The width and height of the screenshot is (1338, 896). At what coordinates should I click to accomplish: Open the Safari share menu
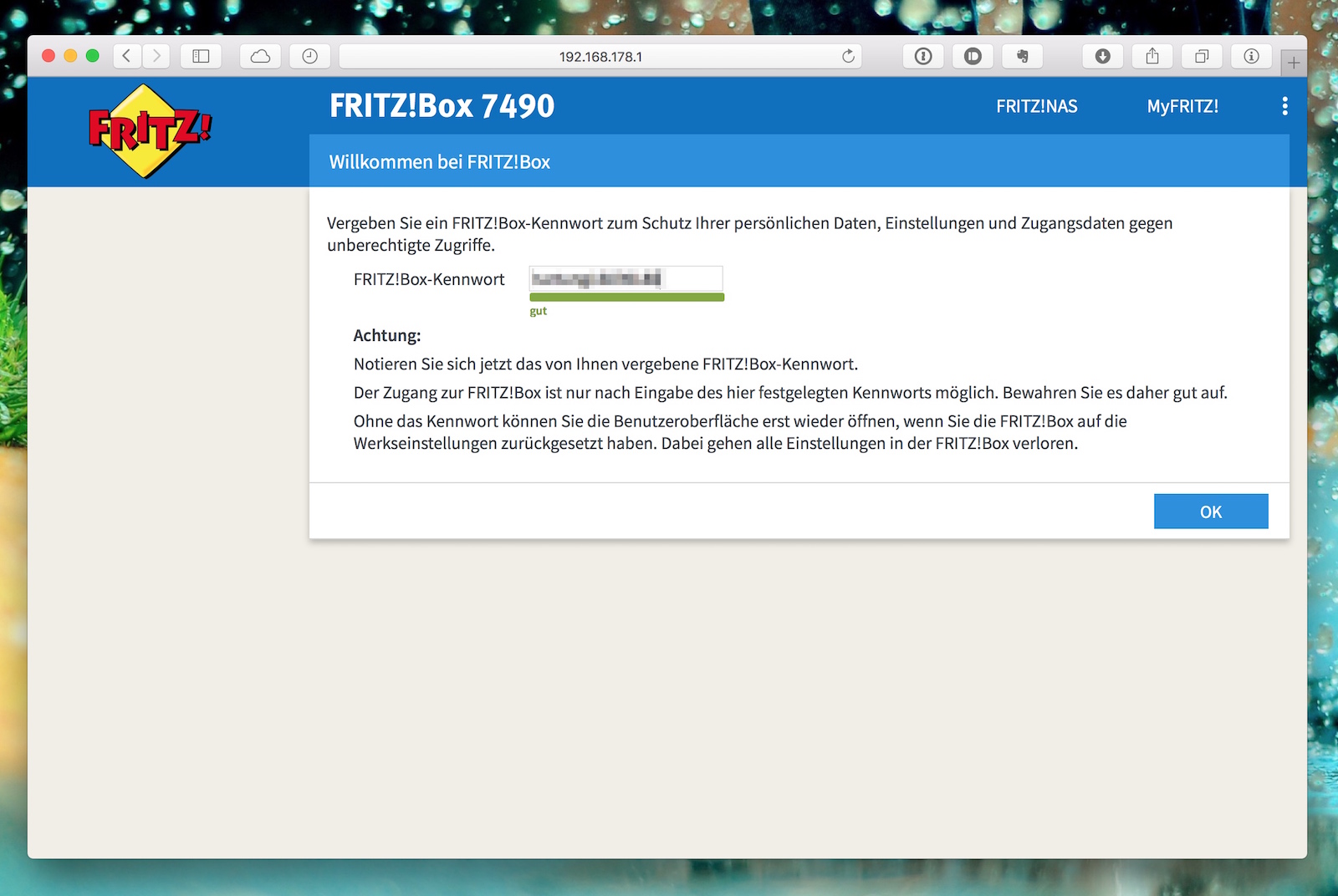click(x=1152, y=56)
